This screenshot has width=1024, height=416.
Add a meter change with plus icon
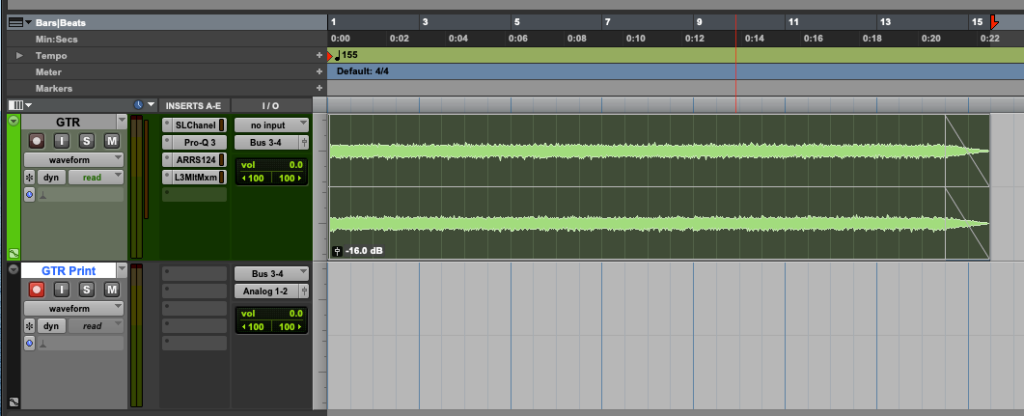coord(319,72)
